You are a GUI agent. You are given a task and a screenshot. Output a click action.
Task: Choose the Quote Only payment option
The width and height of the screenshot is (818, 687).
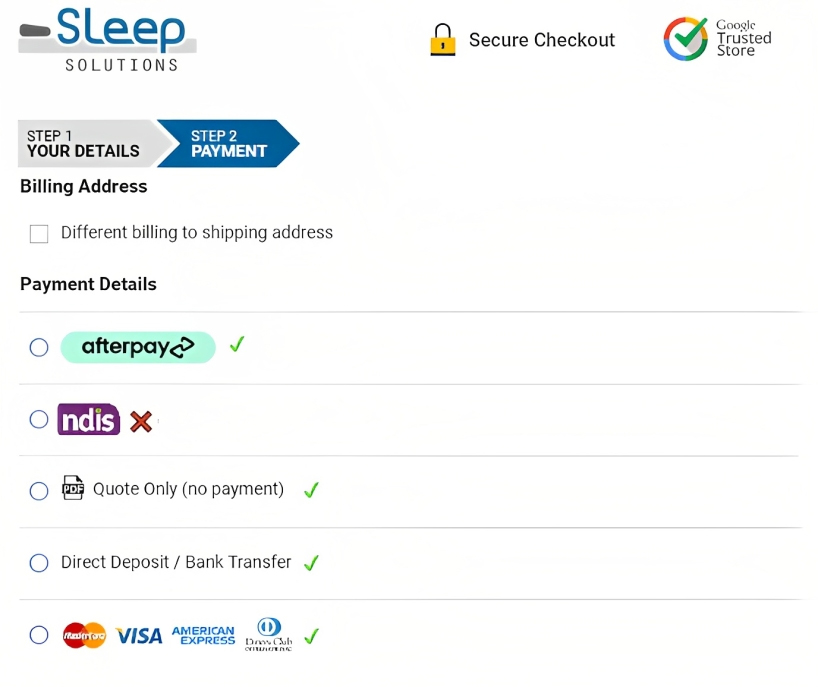click(x=39, y=491)
